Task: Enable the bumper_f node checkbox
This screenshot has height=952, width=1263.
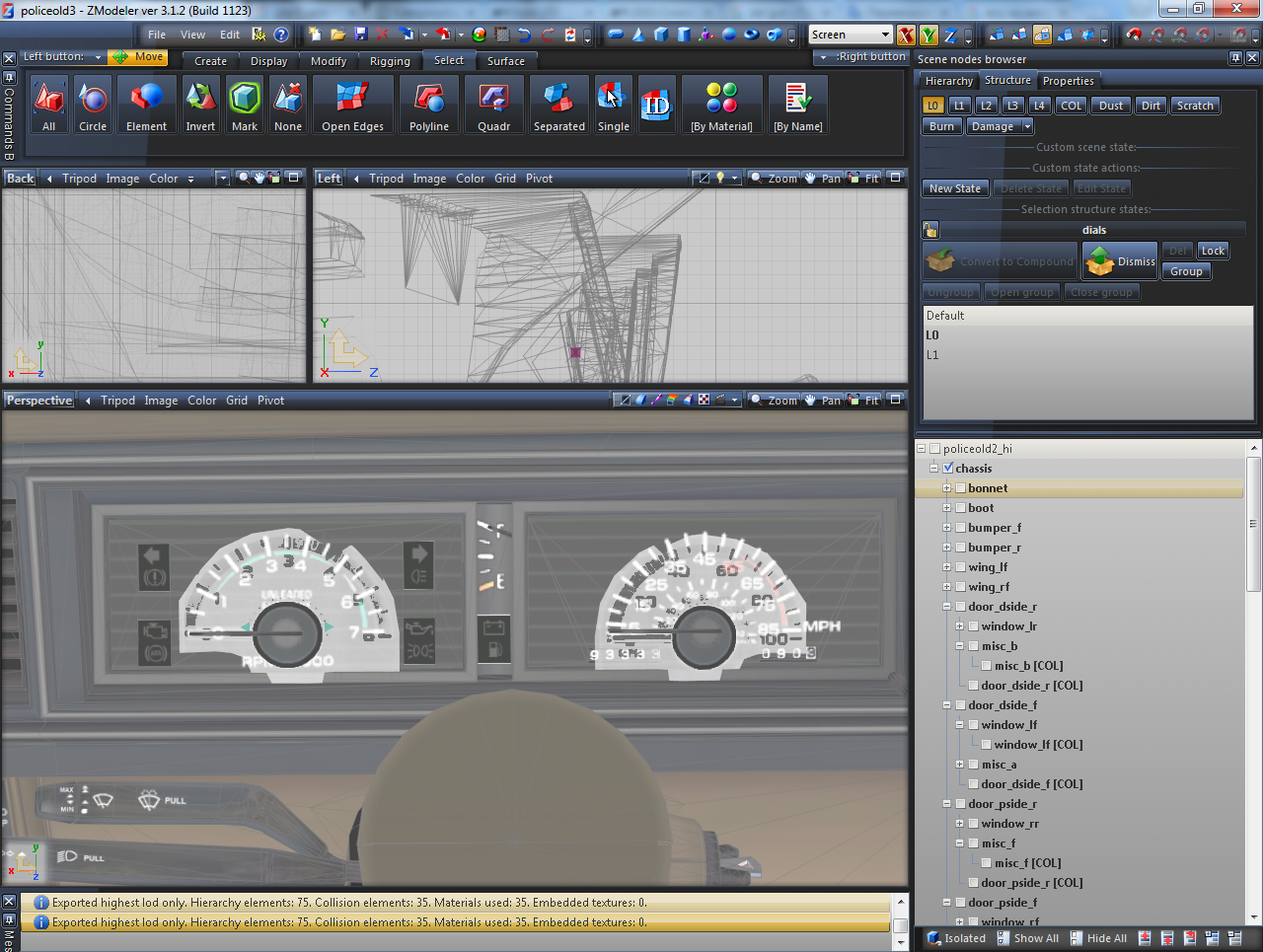Action: pyautogui.click(x=960, y=528)
